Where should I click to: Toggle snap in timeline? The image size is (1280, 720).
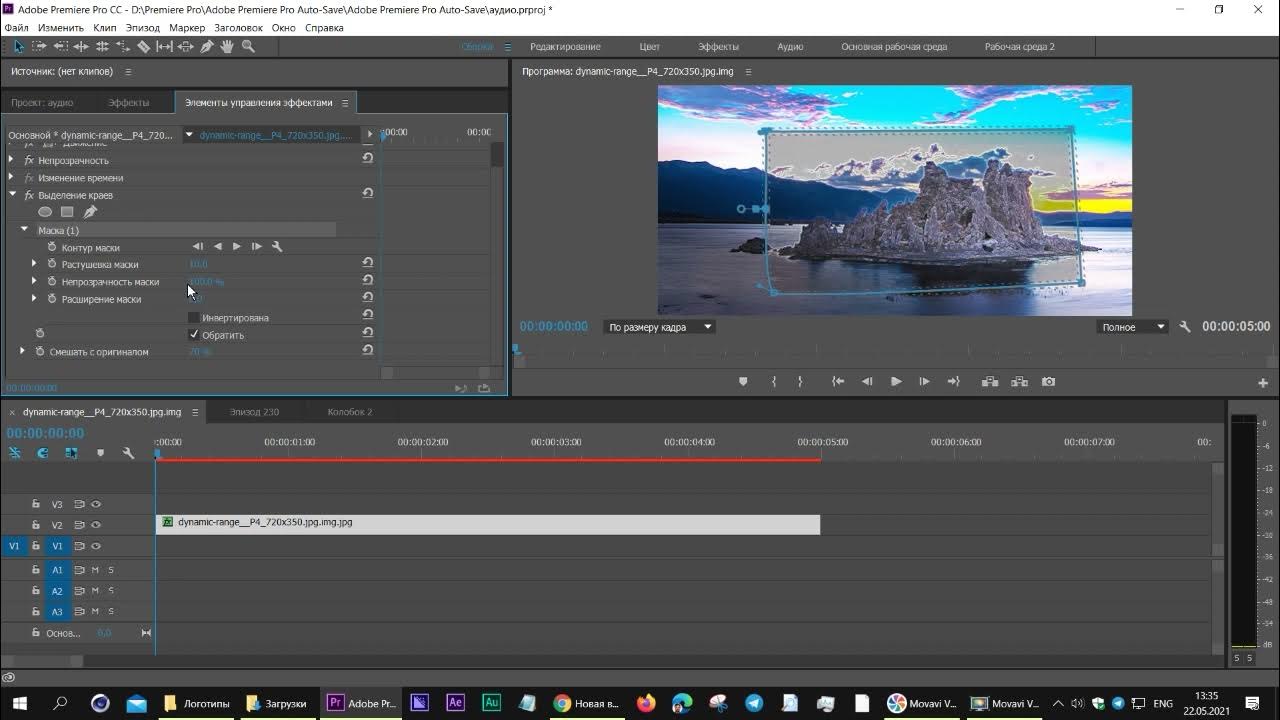(43, 453)
